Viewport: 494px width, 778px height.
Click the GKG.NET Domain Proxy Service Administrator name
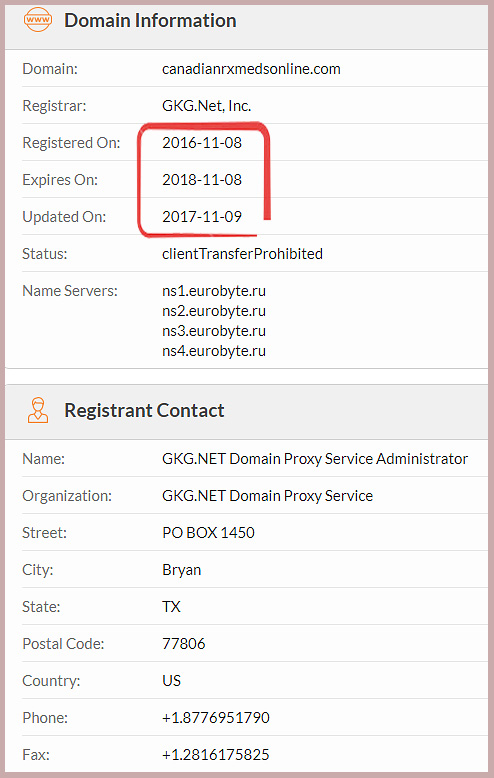pos(315,458)
